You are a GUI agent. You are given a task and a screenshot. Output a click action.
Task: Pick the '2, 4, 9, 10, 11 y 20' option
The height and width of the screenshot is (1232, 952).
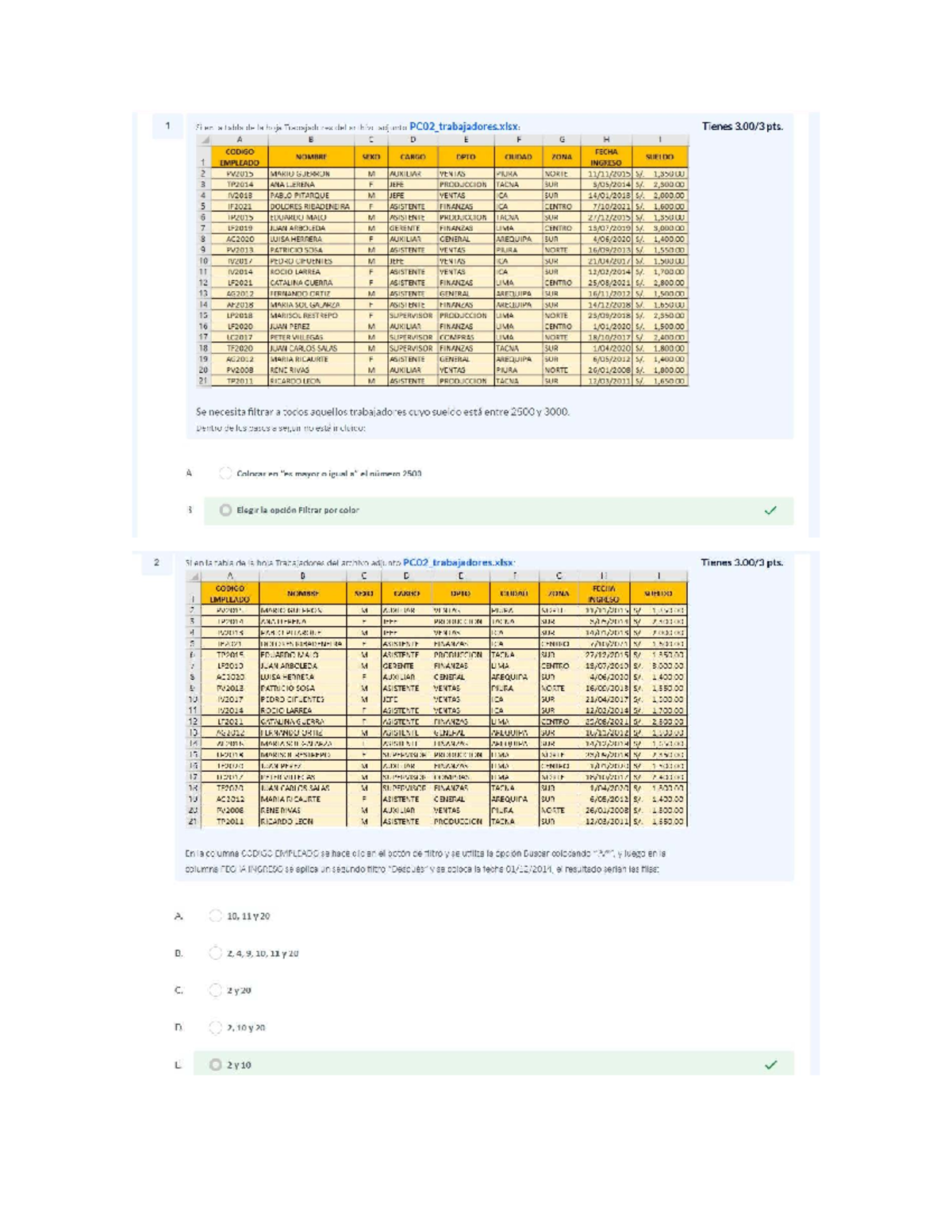click(215, 953)
